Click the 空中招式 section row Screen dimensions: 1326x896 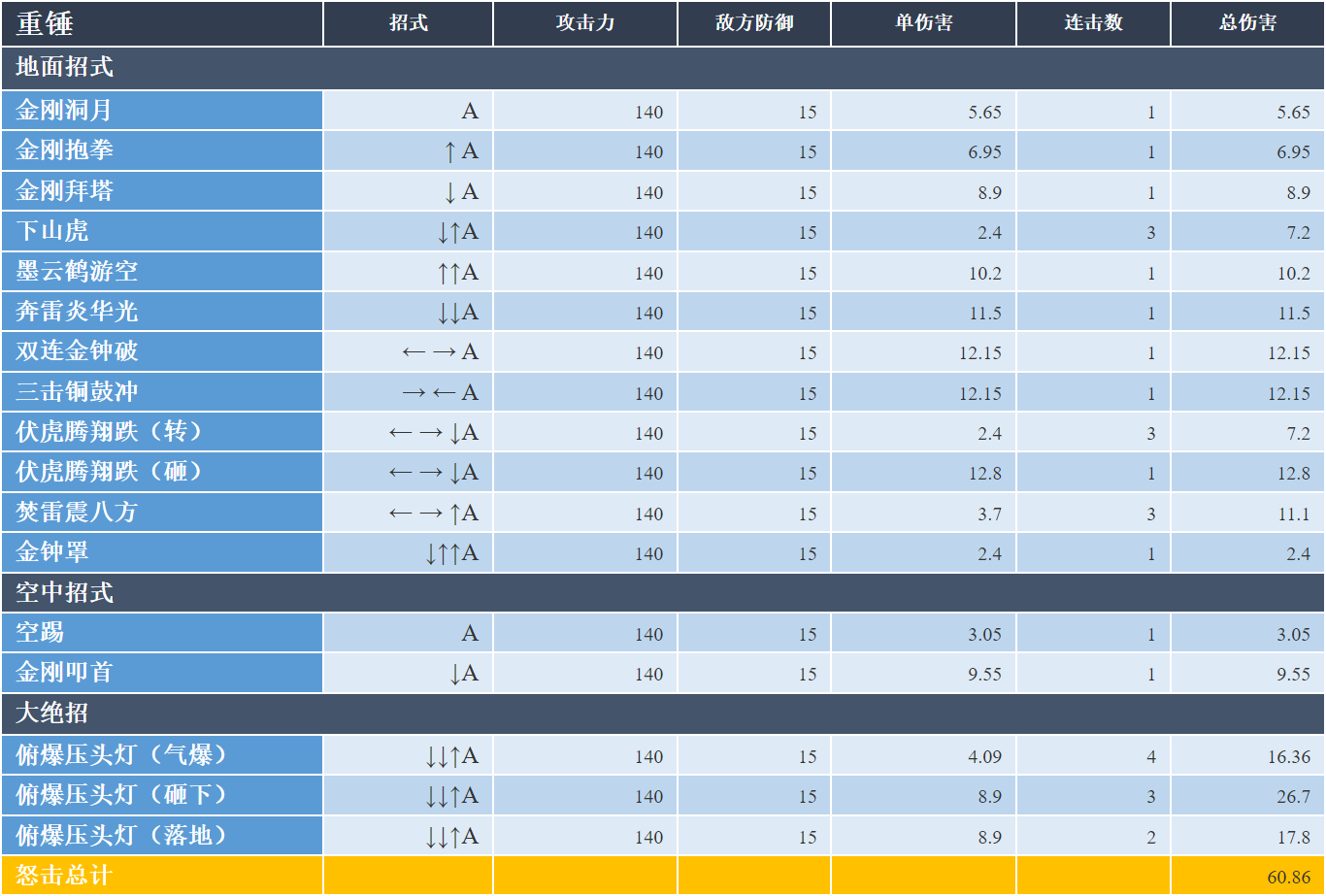[x=663, y=592]
